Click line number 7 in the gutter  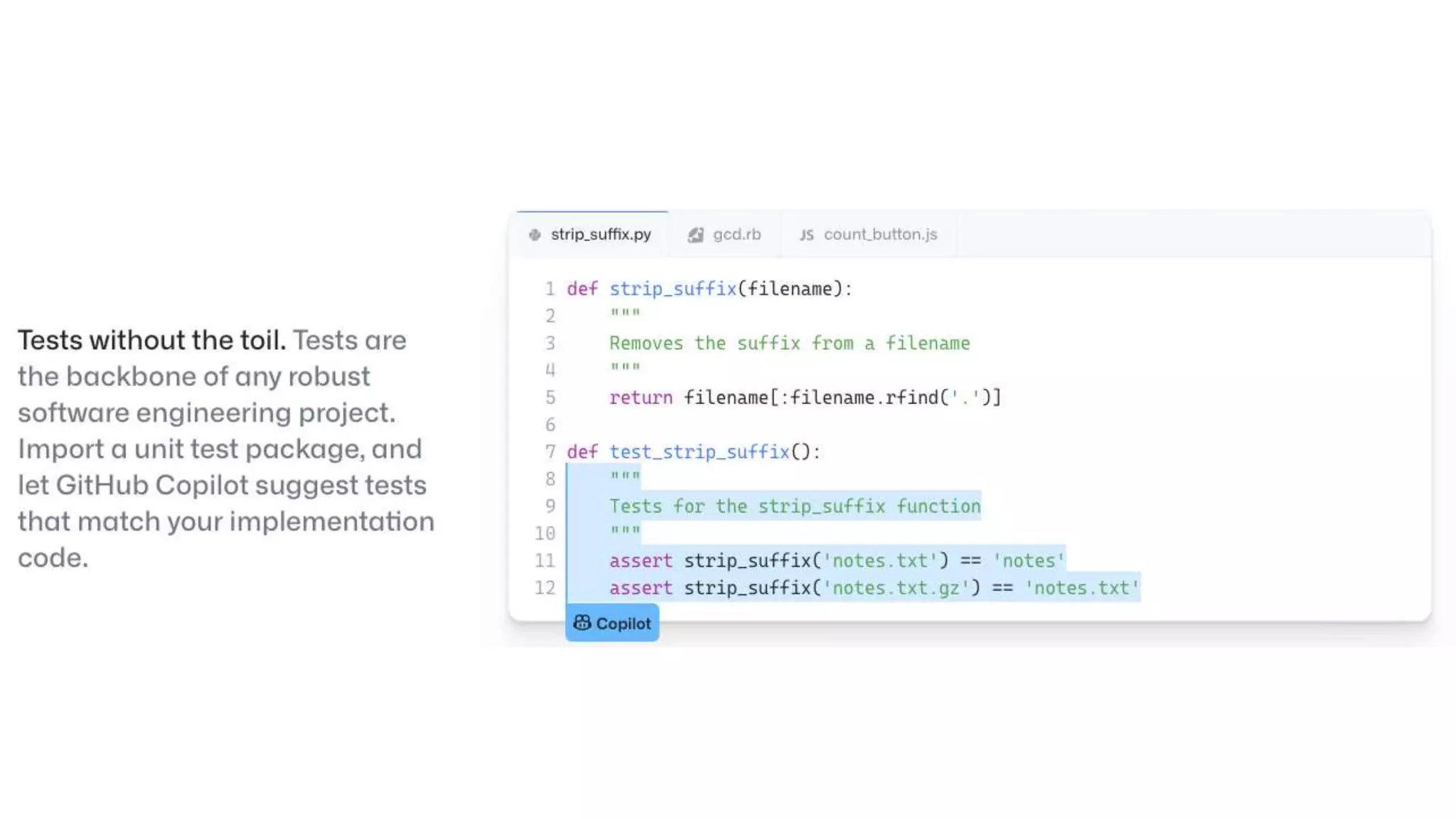point(550,451)
